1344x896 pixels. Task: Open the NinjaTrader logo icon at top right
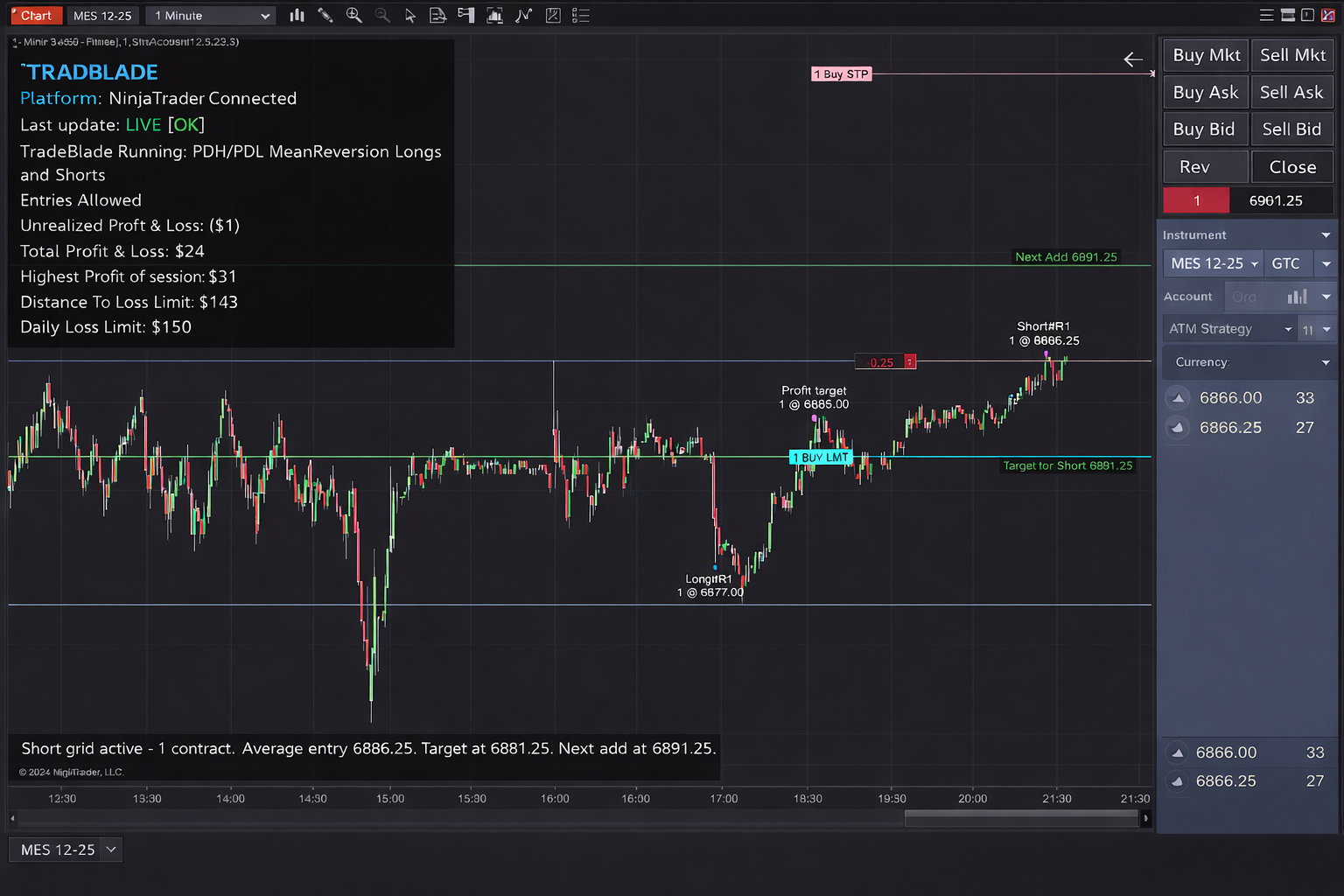pyautogui.click(x=1329, y=15)
